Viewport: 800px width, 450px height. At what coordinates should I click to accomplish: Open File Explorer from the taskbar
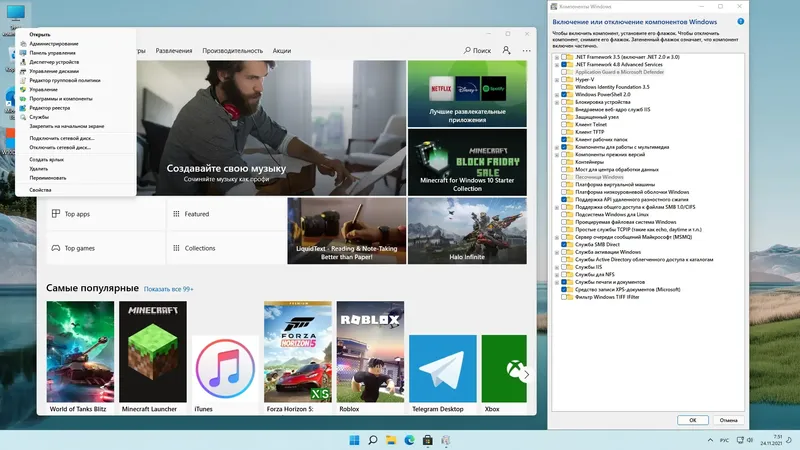(x=391, y=440)
